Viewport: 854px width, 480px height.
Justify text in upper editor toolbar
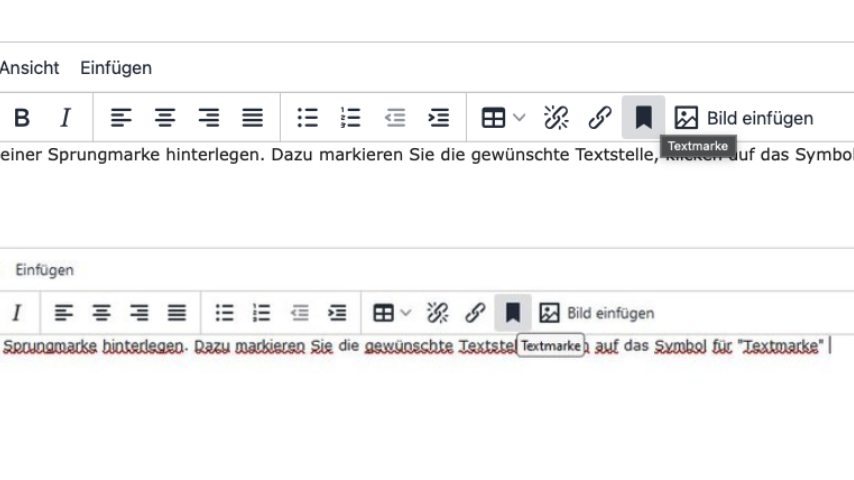pos(253,118)
